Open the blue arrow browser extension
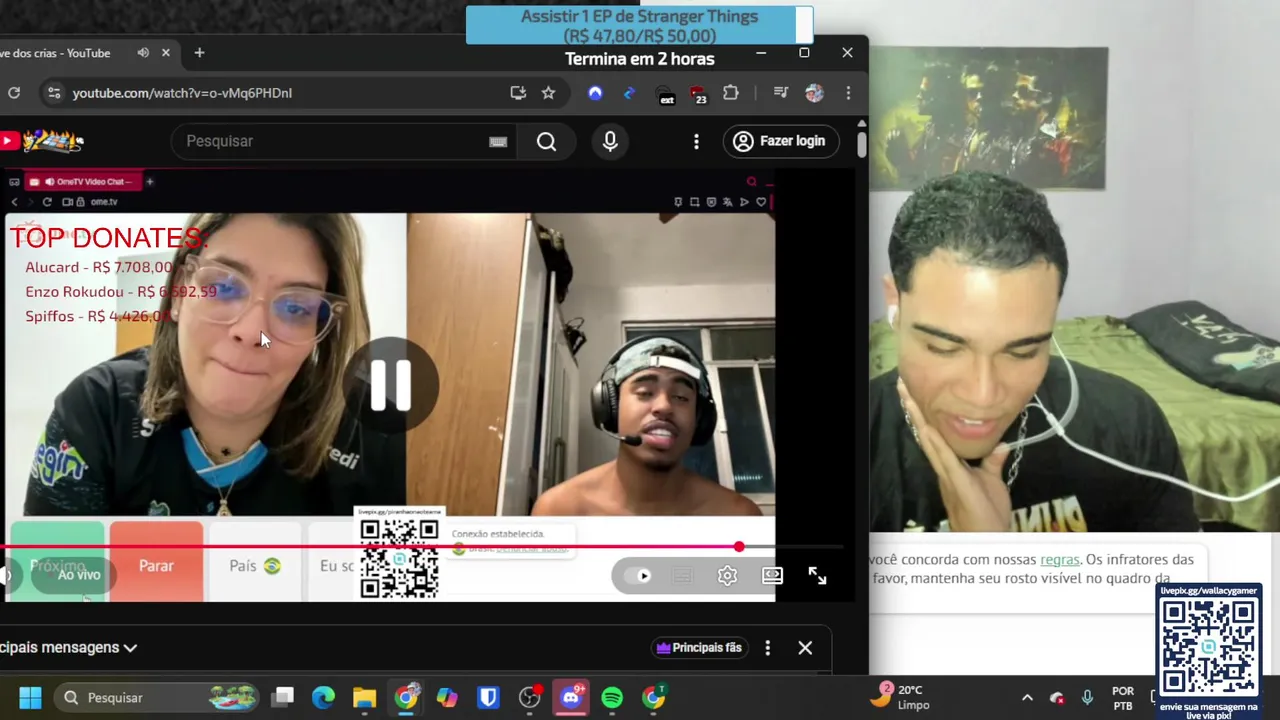This screenshot has height=720, width=1280. click(629, 93)
